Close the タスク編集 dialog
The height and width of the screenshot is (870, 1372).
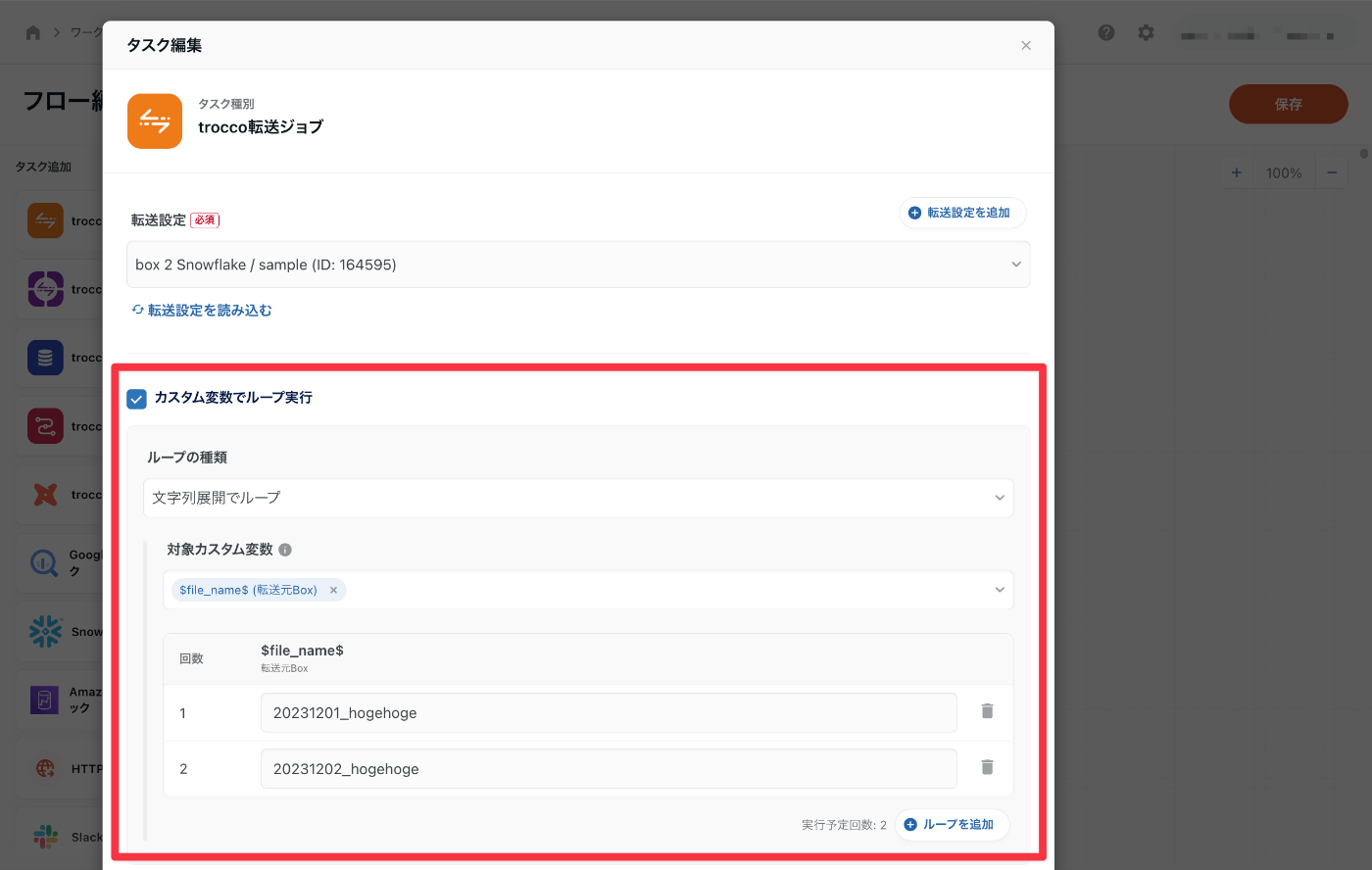(1026, 45)
